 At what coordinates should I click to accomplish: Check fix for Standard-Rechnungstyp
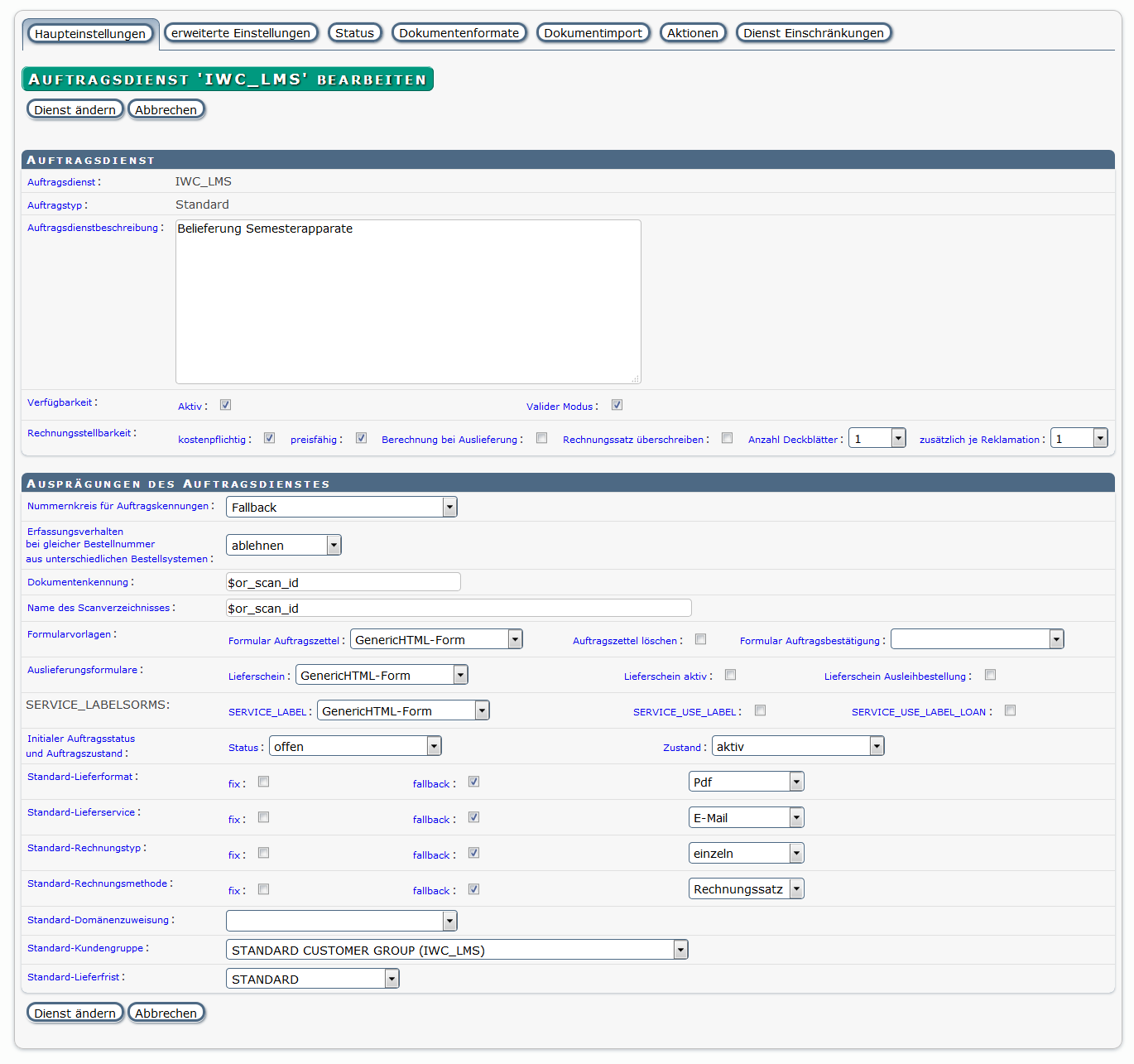point(263,853)
